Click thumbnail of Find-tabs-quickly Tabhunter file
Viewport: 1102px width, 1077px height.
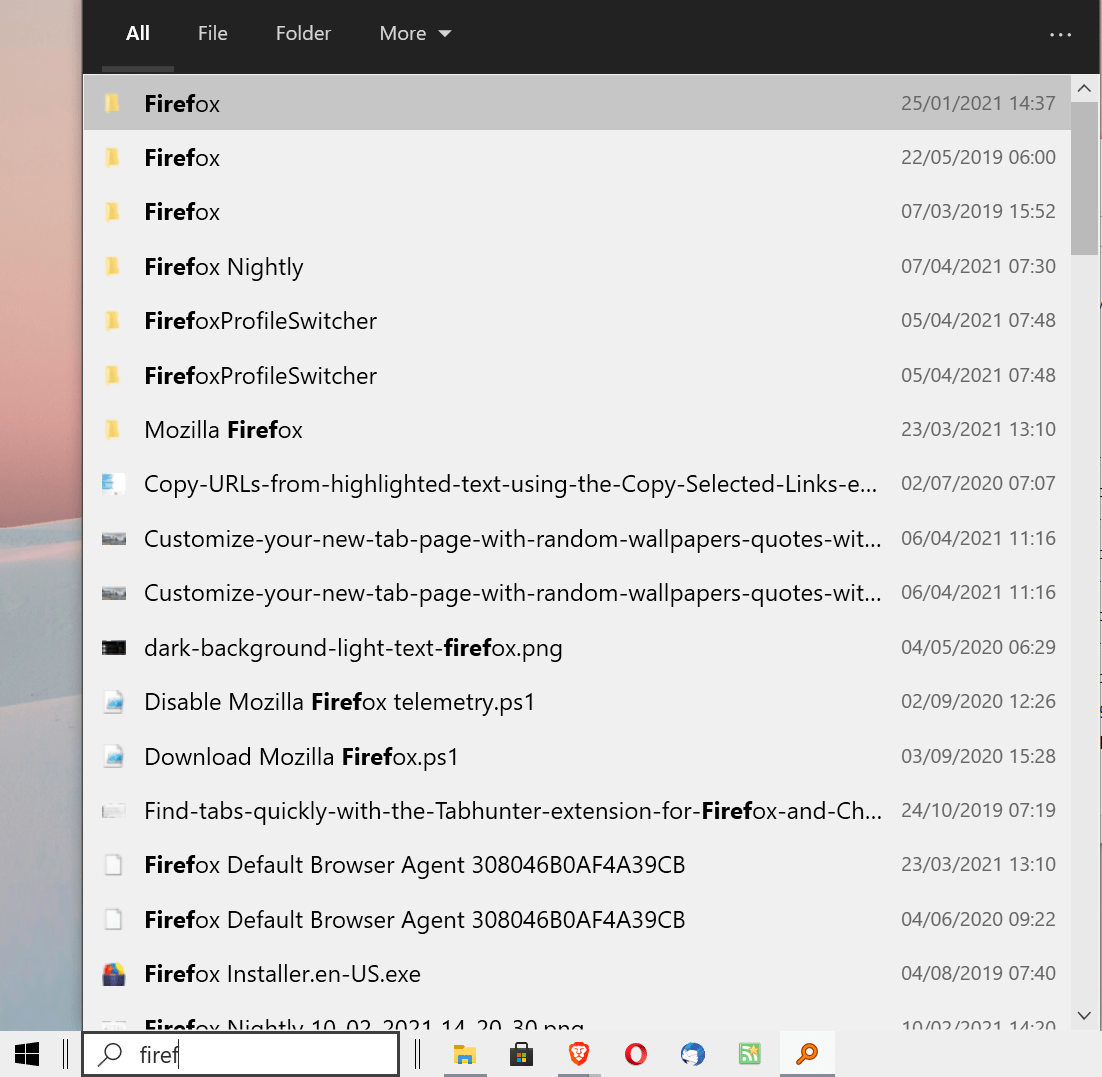click(113, 811)
